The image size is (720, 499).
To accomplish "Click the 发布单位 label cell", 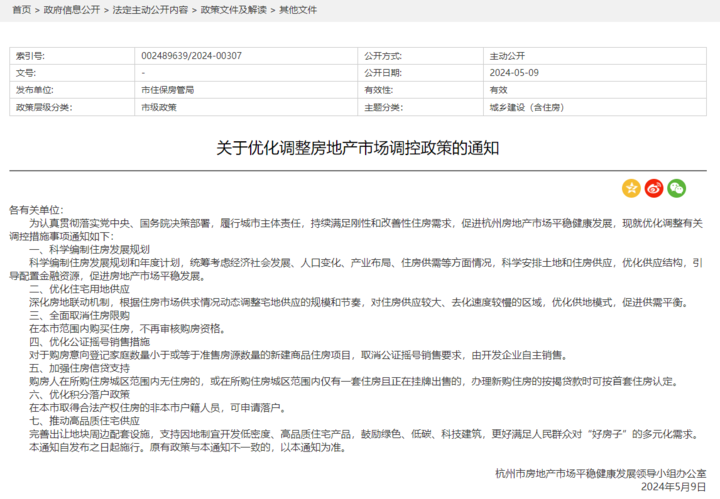I will (72, 90).
